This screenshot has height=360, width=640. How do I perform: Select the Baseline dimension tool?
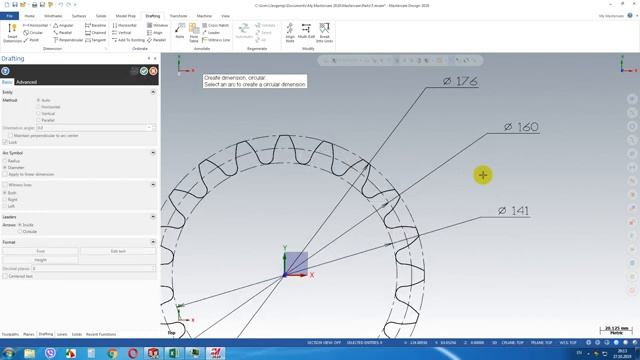click(x=96, y=25)
